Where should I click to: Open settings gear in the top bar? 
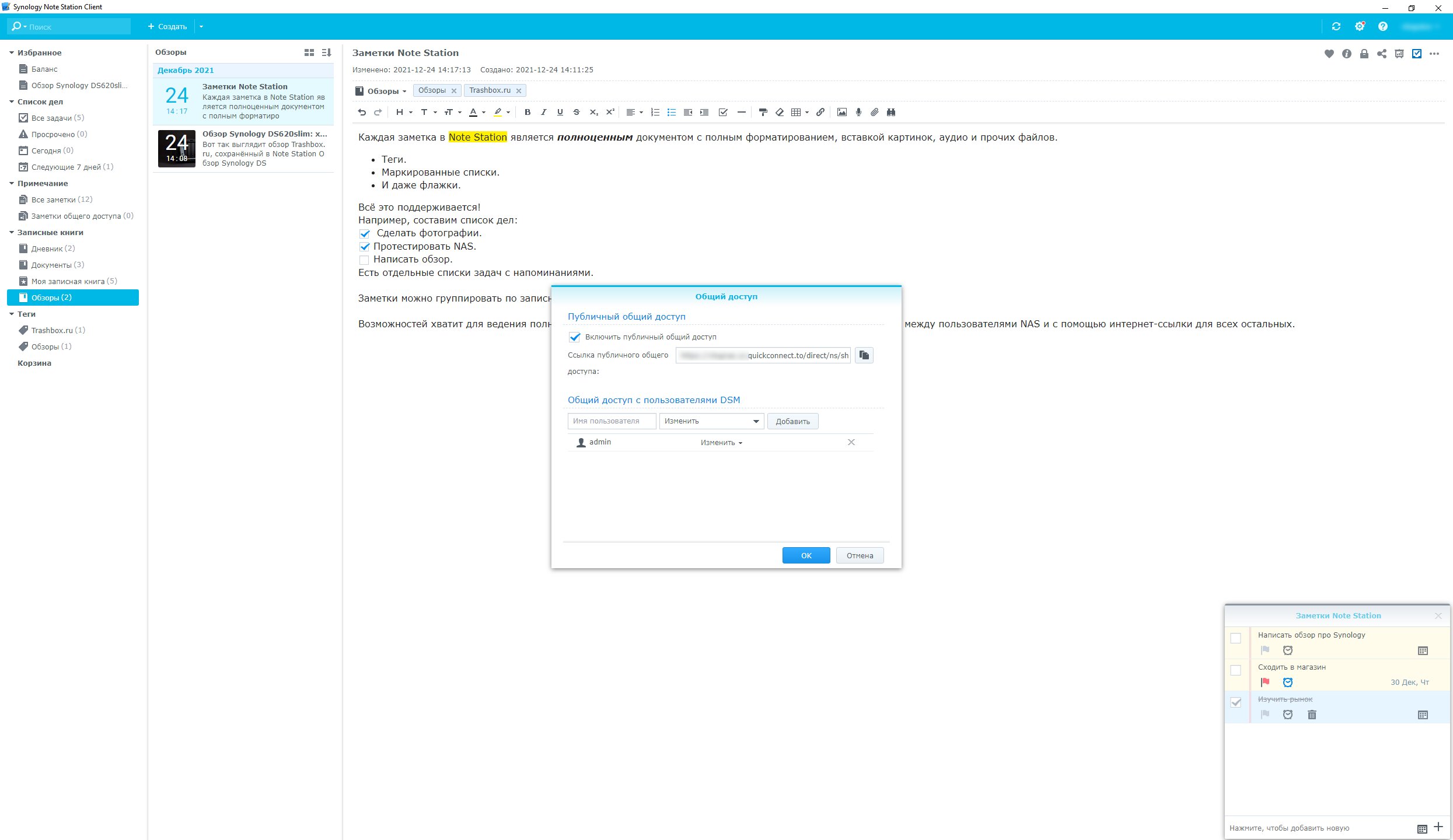pos(1360,26)
